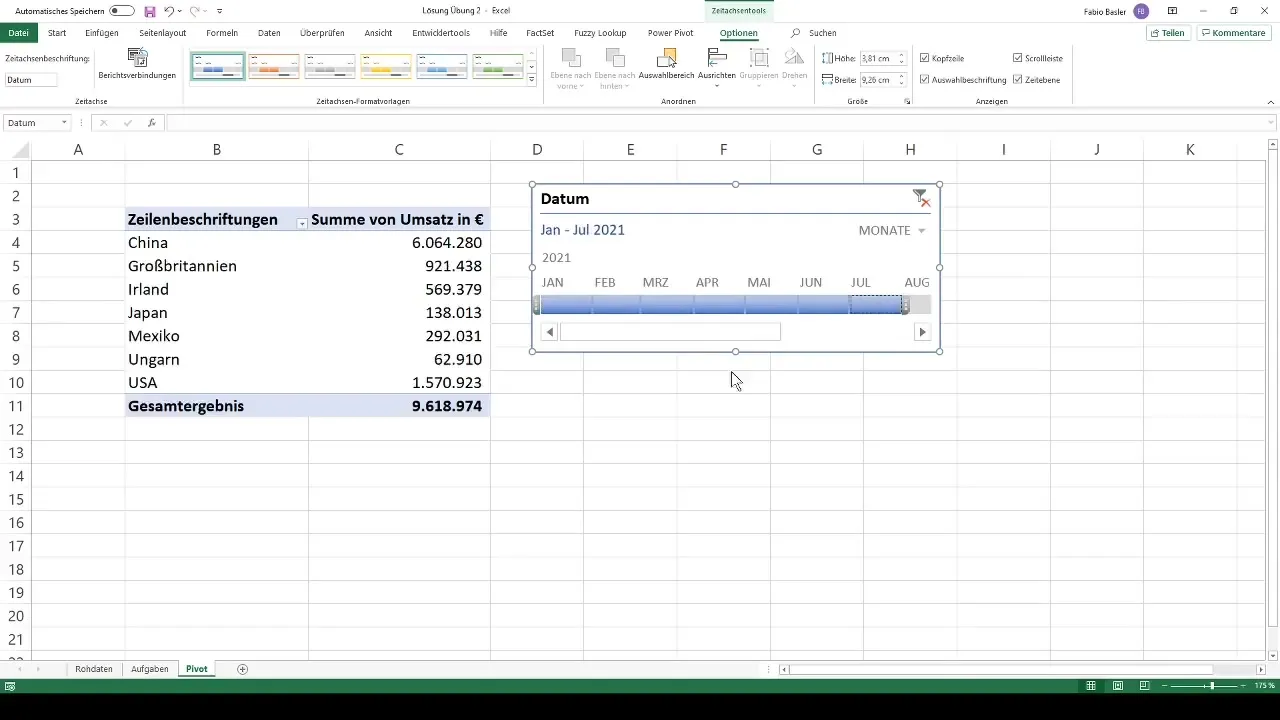Image resolution: width=1280 pixels, height=720 pixels.
Task: Expand the Zeitachsen-Formatvorlagen gallery More arrow
Action: [532, 79]
